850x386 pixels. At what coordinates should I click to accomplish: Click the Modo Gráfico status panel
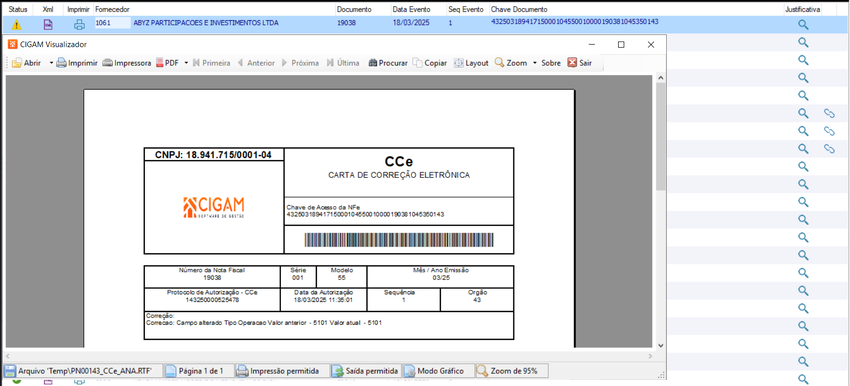(437, 371)
